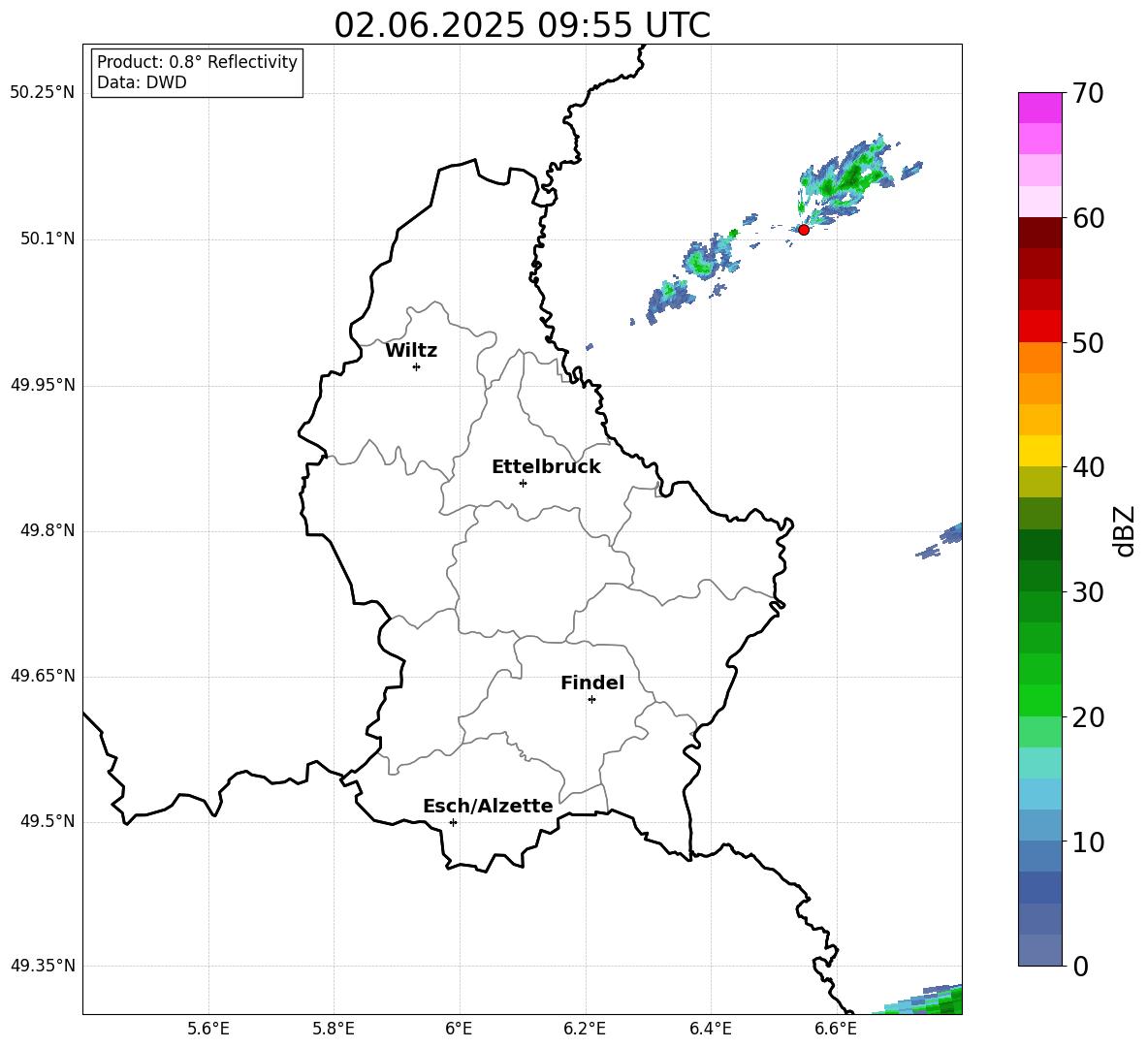This screenshot has height=1048, width=1148.
Task: Click the 5.6°E longitude label
Action: [208, 1029]
